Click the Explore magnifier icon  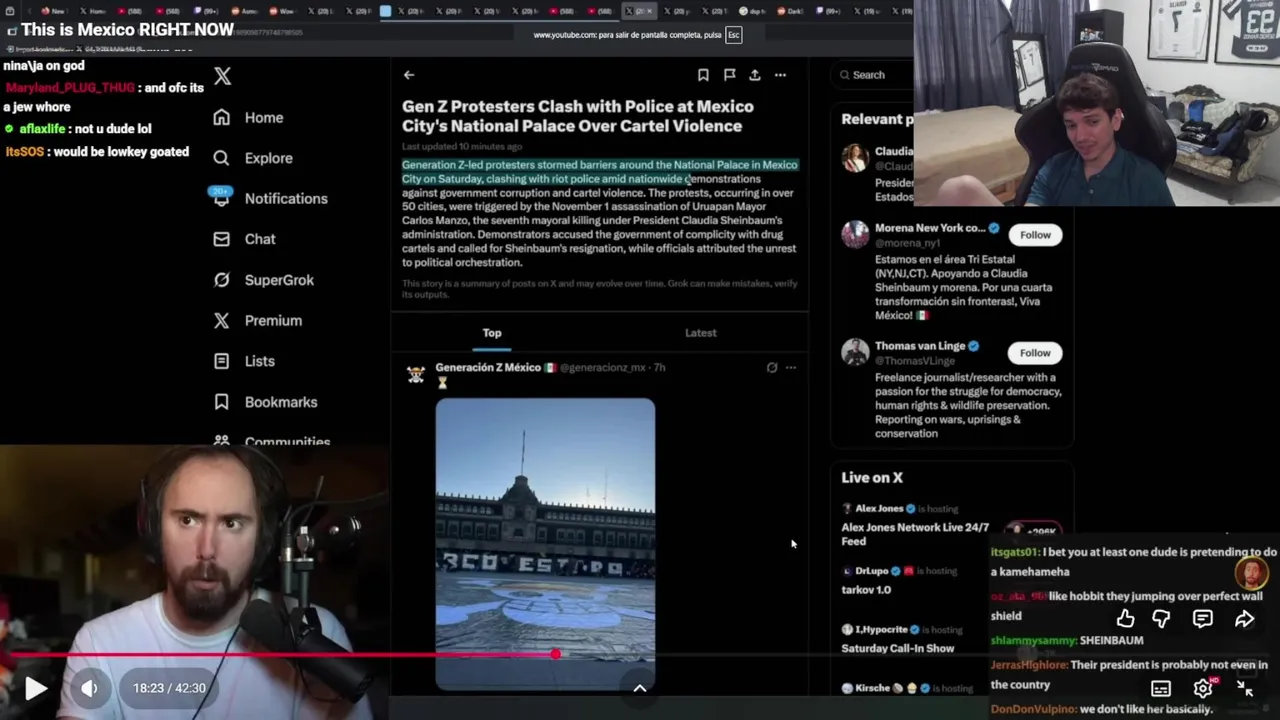click(222, 158)
